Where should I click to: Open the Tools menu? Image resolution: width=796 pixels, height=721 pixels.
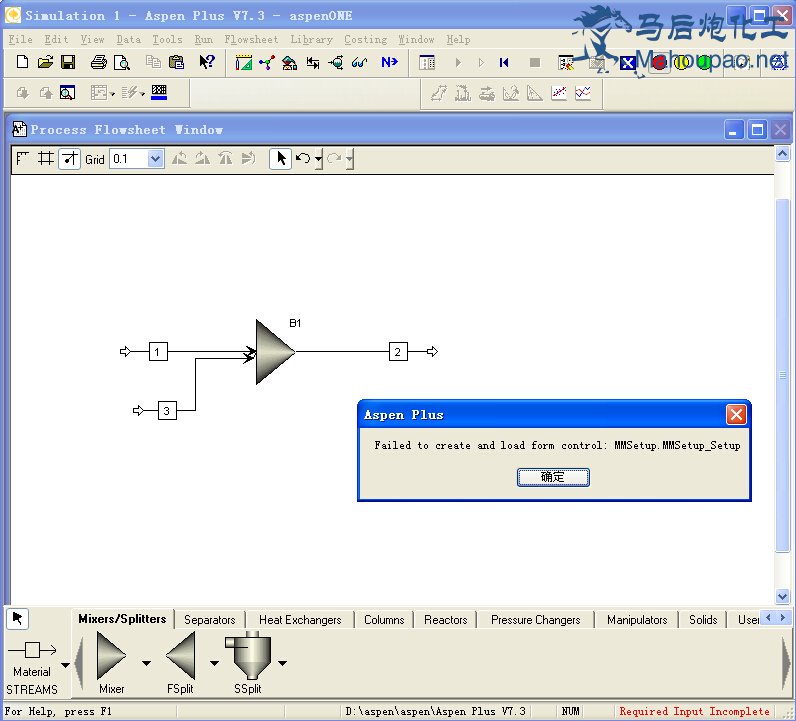(x=167, y=39)
